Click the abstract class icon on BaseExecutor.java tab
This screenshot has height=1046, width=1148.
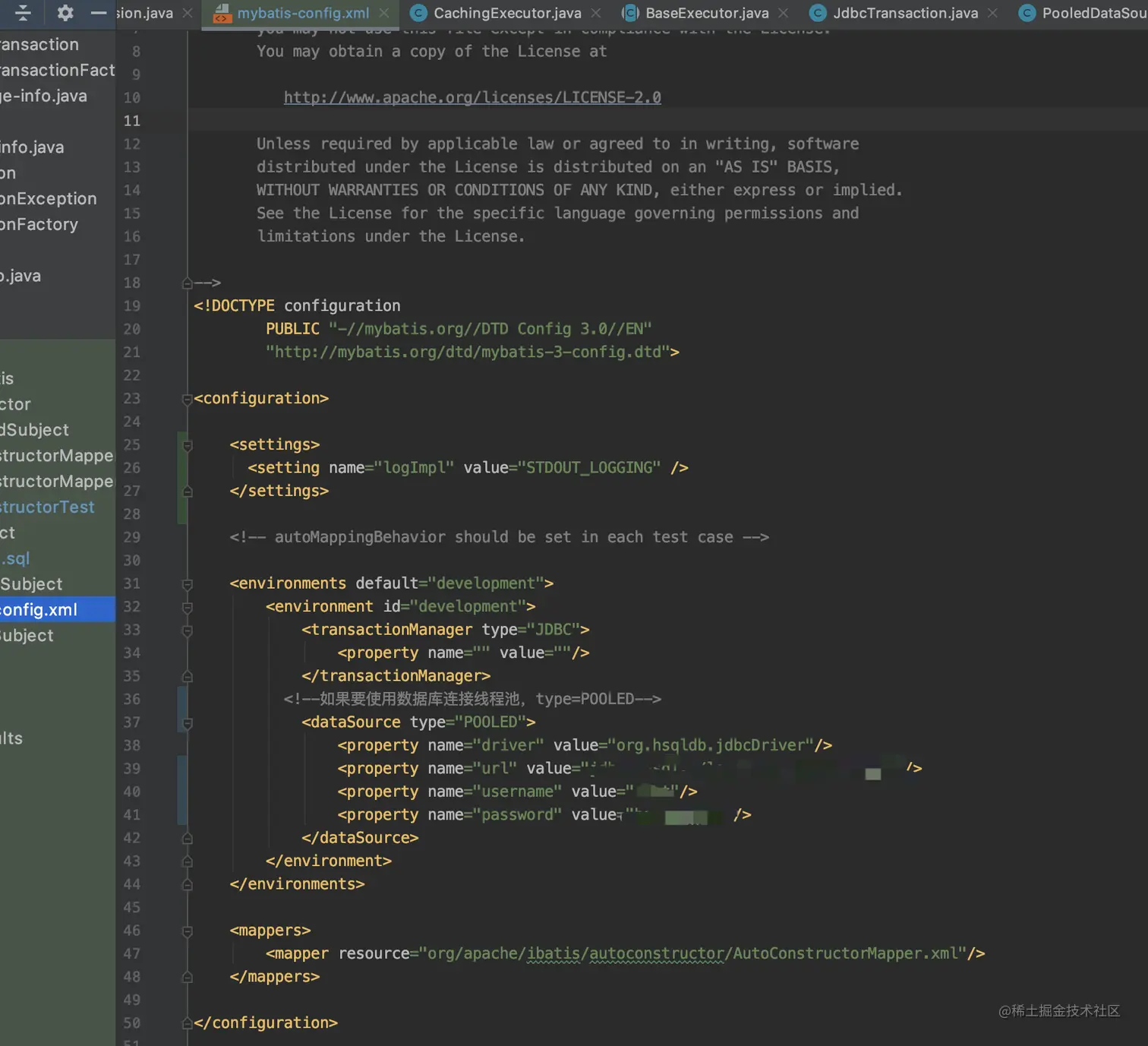(x=629, y=14)
